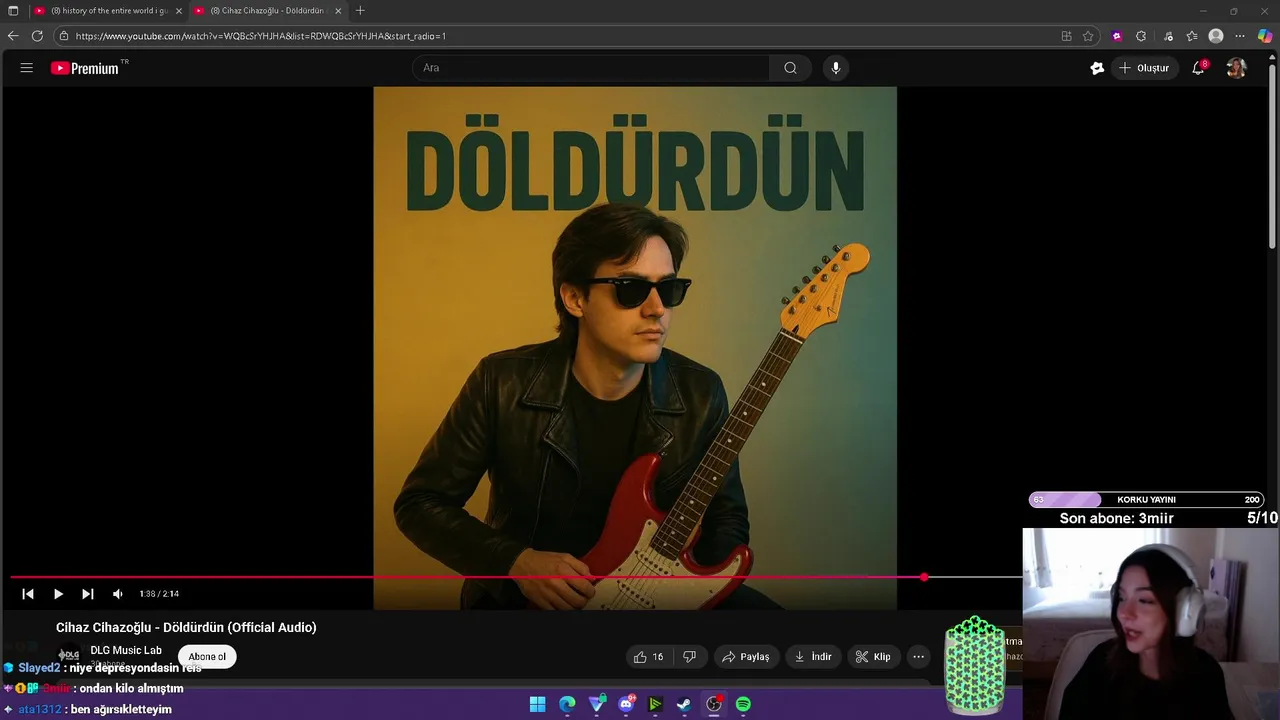Add this page to favorites star
This screenshot has width=1280, height=720.
coord(1088,36)
